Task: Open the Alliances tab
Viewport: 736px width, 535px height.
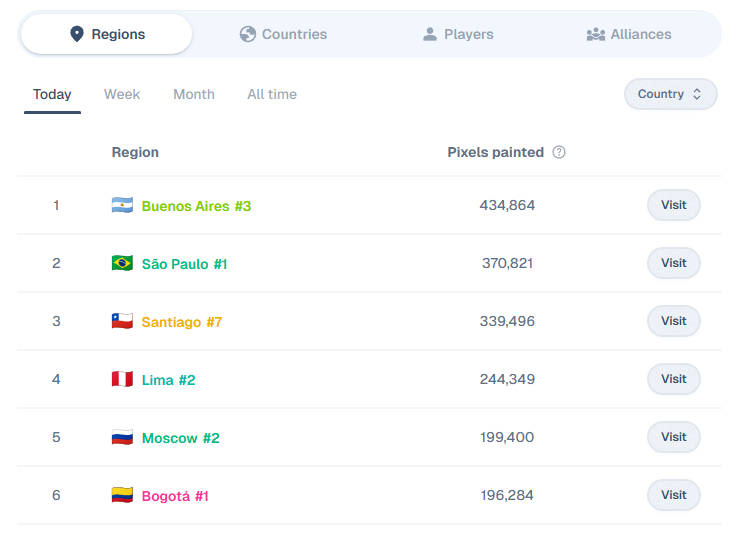Action: 629,34
